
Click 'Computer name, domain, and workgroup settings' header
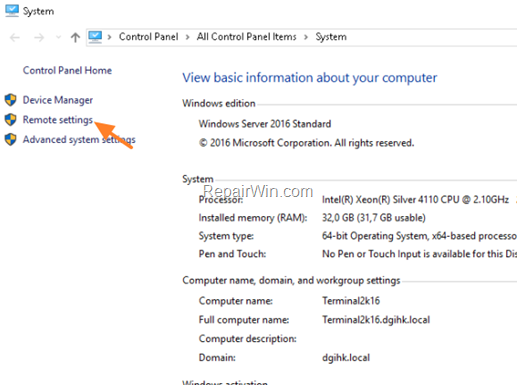tap(291, 280)
